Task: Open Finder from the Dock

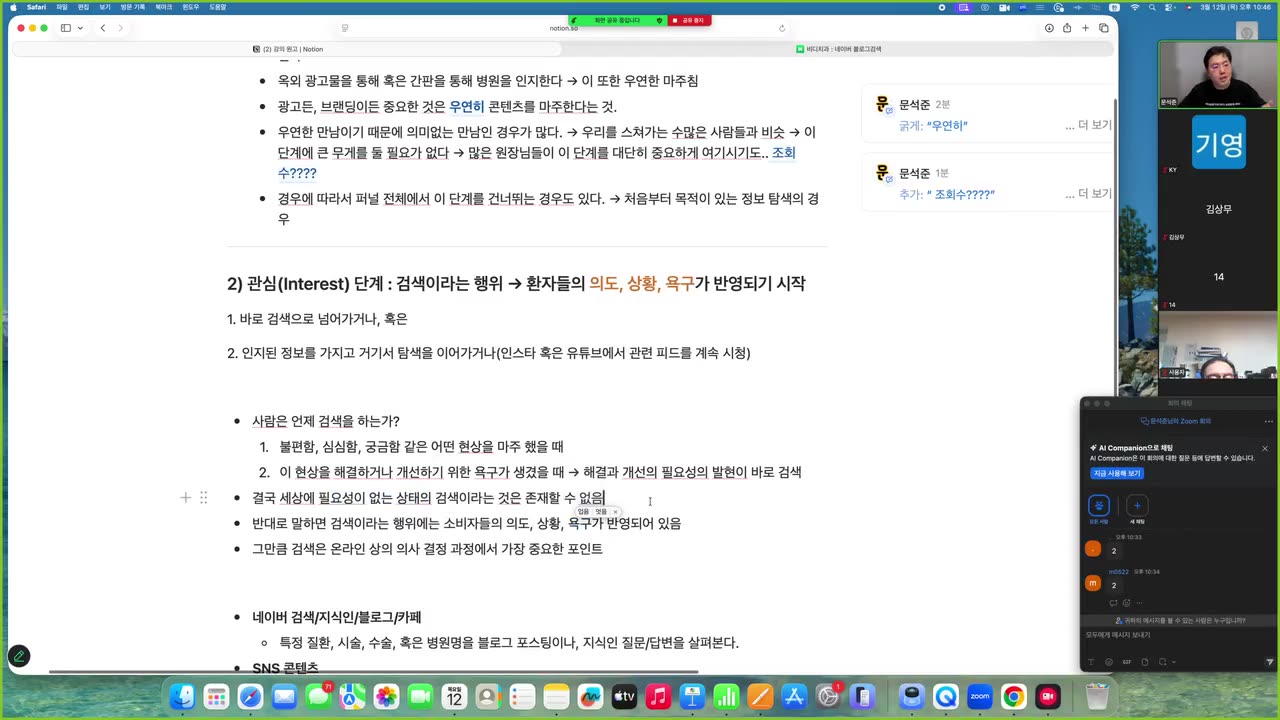Action: pos(182,696)
